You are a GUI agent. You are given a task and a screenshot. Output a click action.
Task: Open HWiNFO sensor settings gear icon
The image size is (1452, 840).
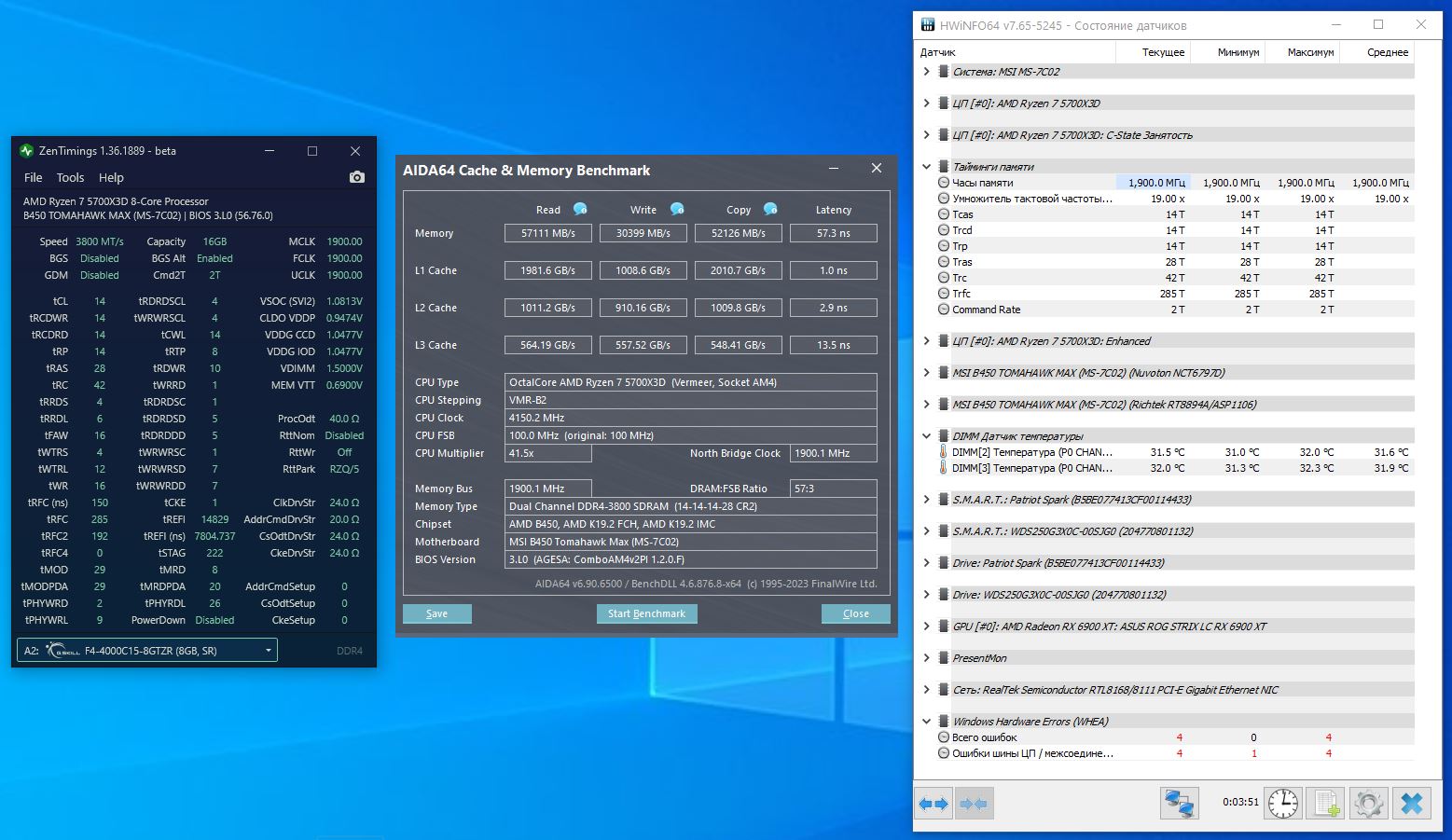1369,803
